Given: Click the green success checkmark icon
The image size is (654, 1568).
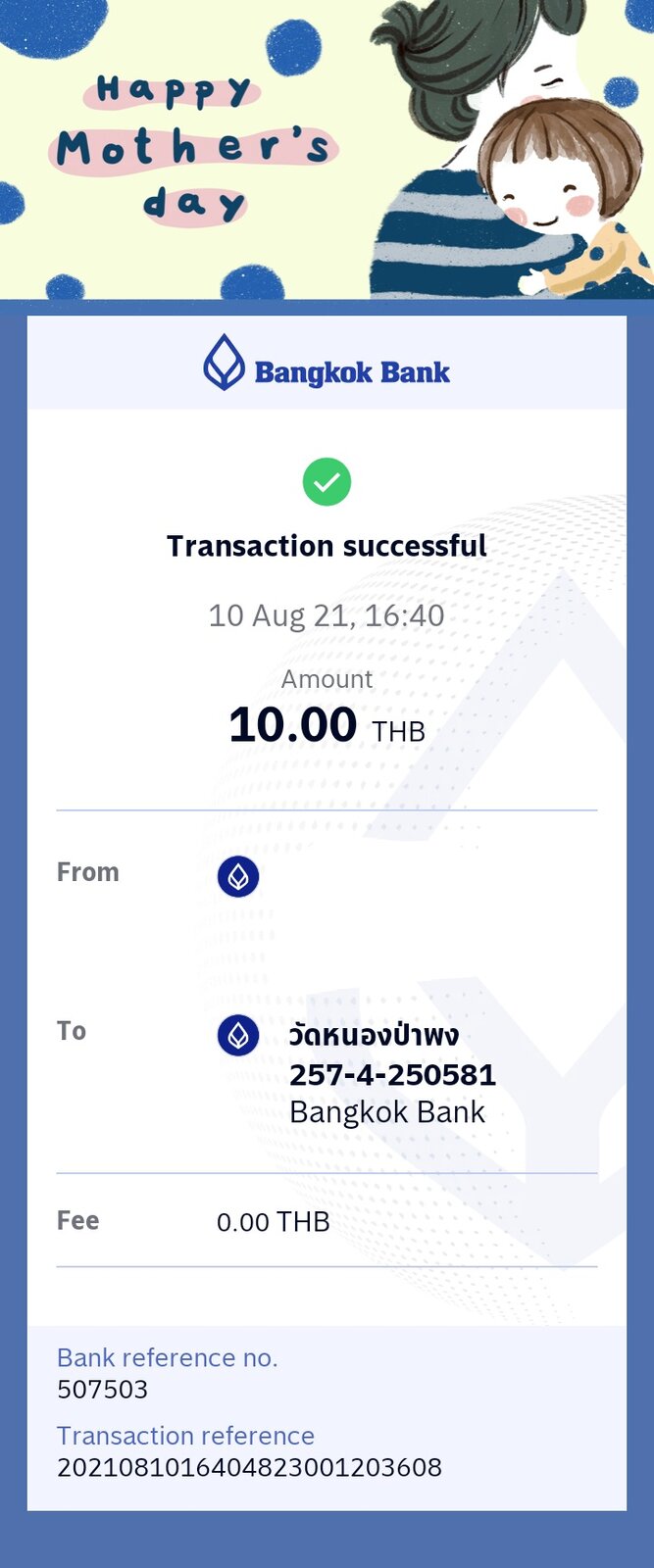Looking at the screenshot, I should point(327,482).
